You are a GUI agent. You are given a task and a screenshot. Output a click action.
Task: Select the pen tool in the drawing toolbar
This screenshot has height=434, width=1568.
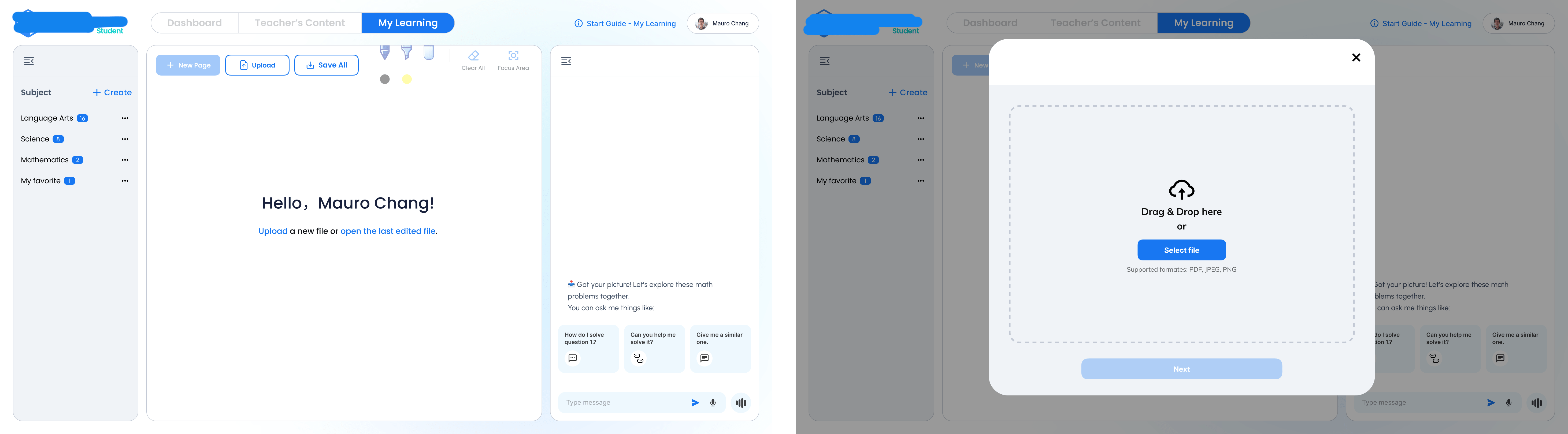tap(385, 52)
